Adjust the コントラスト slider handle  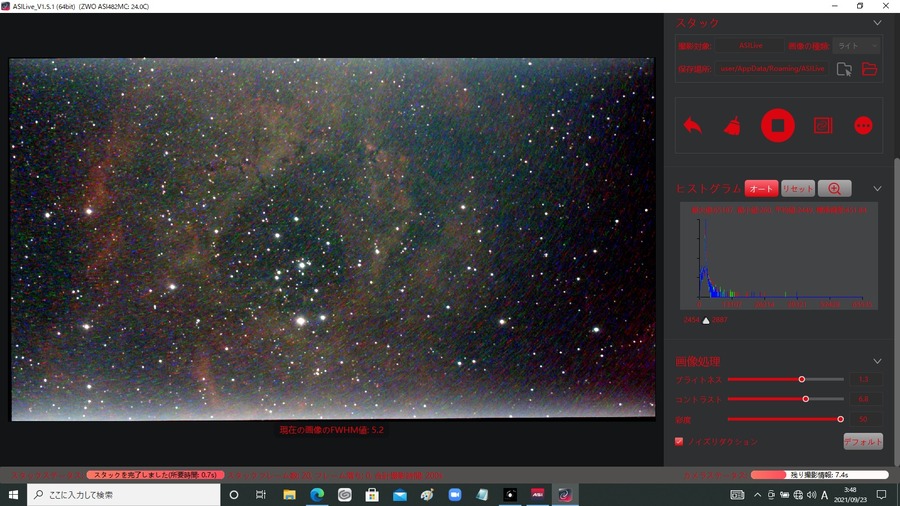tap(805, 399)
